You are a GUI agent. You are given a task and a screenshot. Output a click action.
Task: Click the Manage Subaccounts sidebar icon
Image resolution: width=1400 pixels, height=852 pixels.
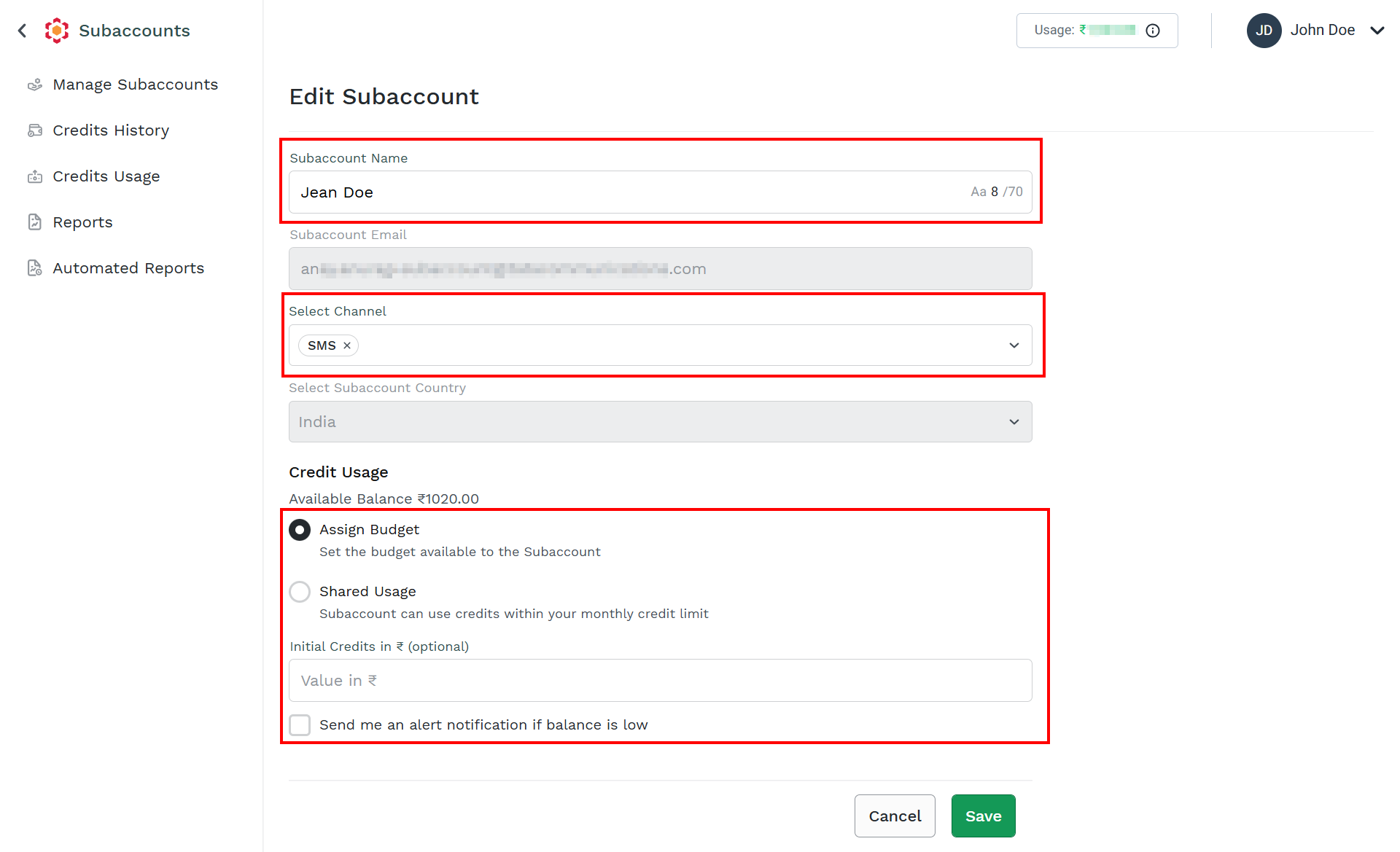[x=34, y=85]
